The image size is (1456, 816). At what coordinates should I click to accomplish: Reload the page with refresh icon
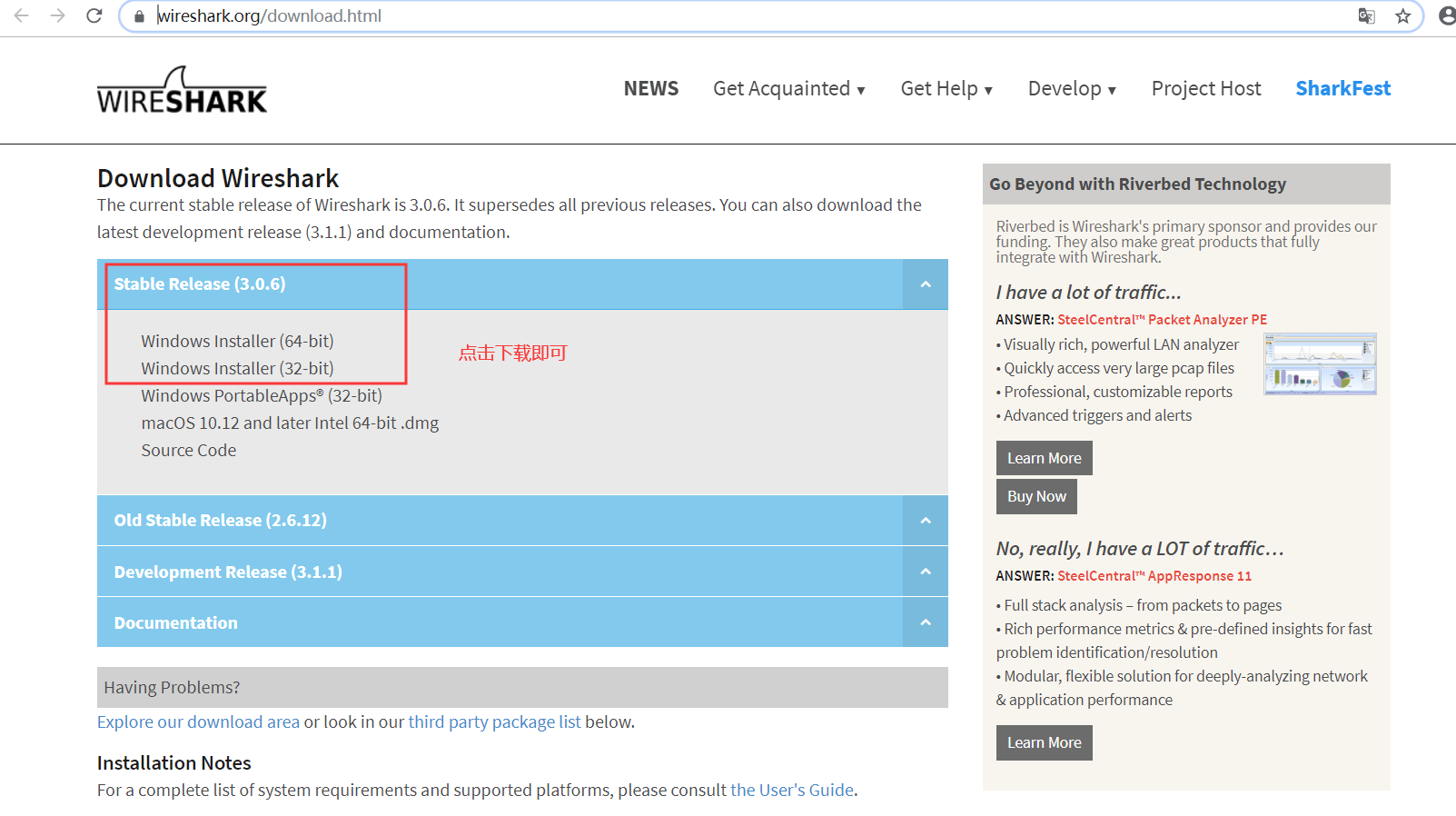(94, 15)
